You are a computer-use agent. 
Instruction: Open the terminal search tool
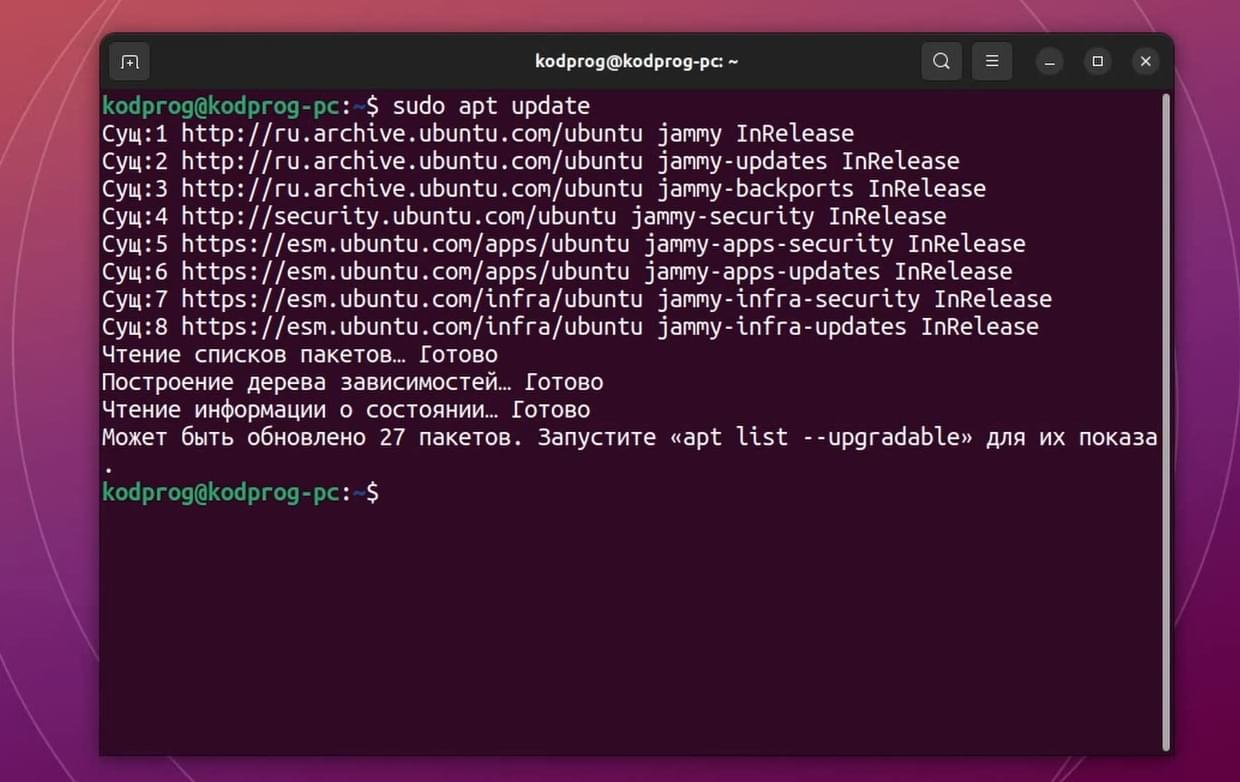[x=941, y=62]
